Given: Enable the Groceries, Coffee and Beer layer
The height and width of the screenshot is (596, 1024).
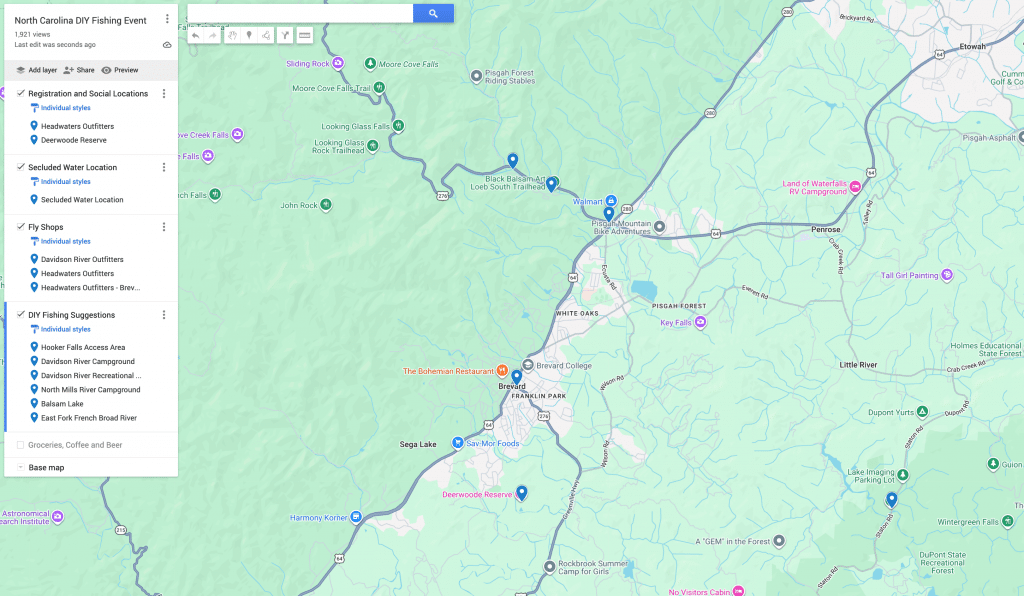Looking at the screenshot, I should pos(21,445).
